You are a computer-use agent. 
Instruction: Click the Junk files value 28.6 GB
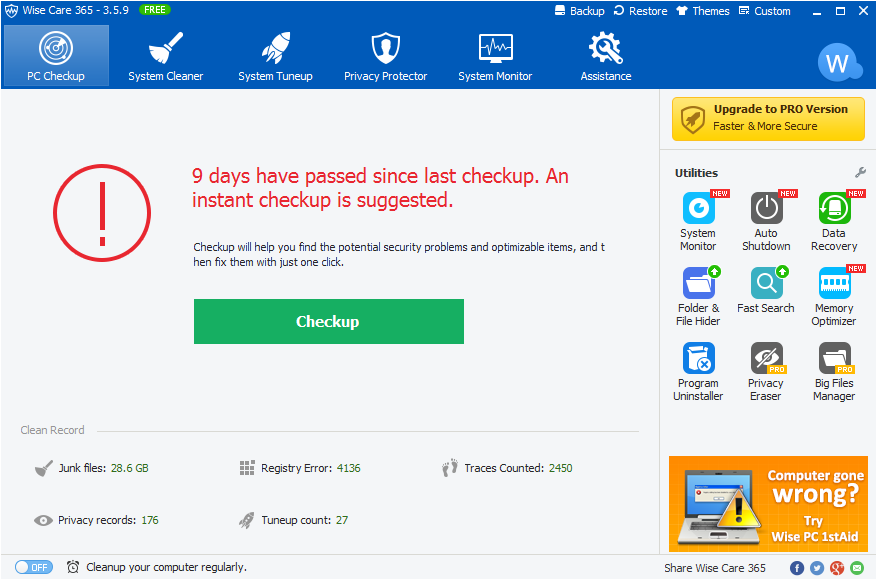[x=130, y=468]
